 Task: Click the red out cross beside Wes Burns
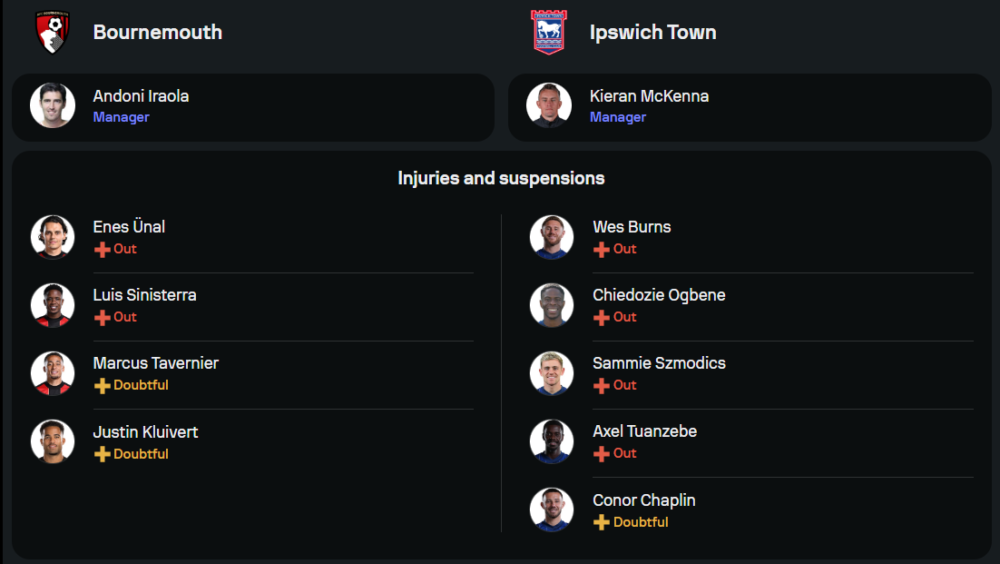click(x=601, y=249)
